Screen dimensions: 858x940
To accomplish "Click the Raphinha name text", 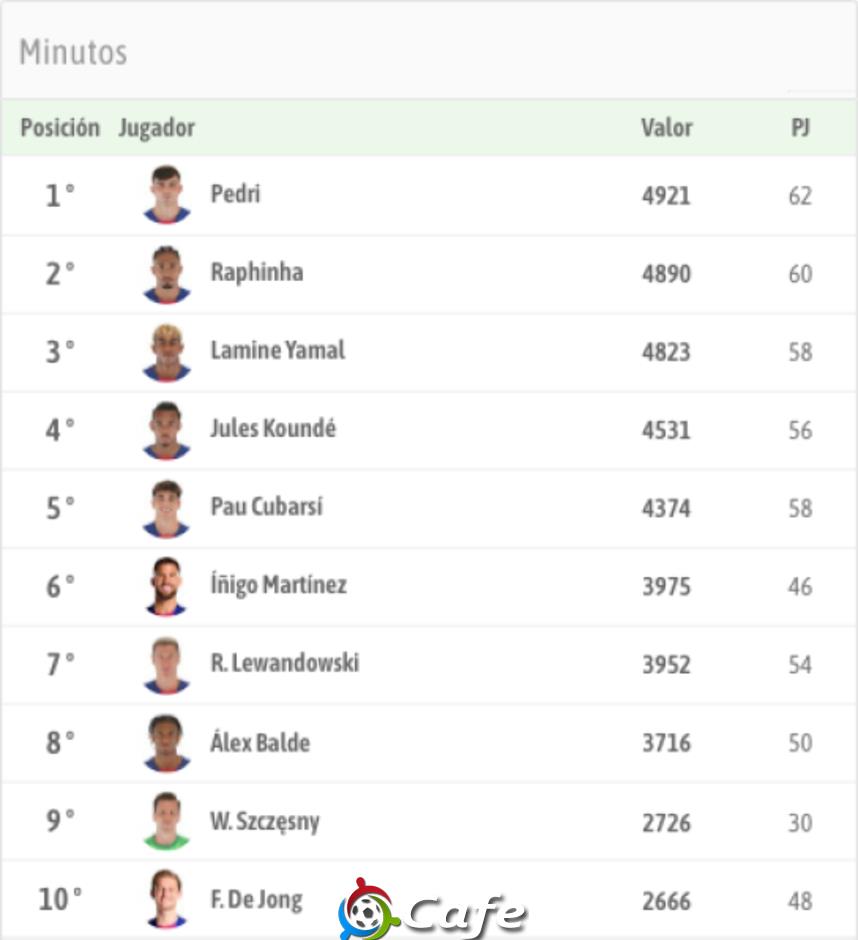I will click(257, 273).
